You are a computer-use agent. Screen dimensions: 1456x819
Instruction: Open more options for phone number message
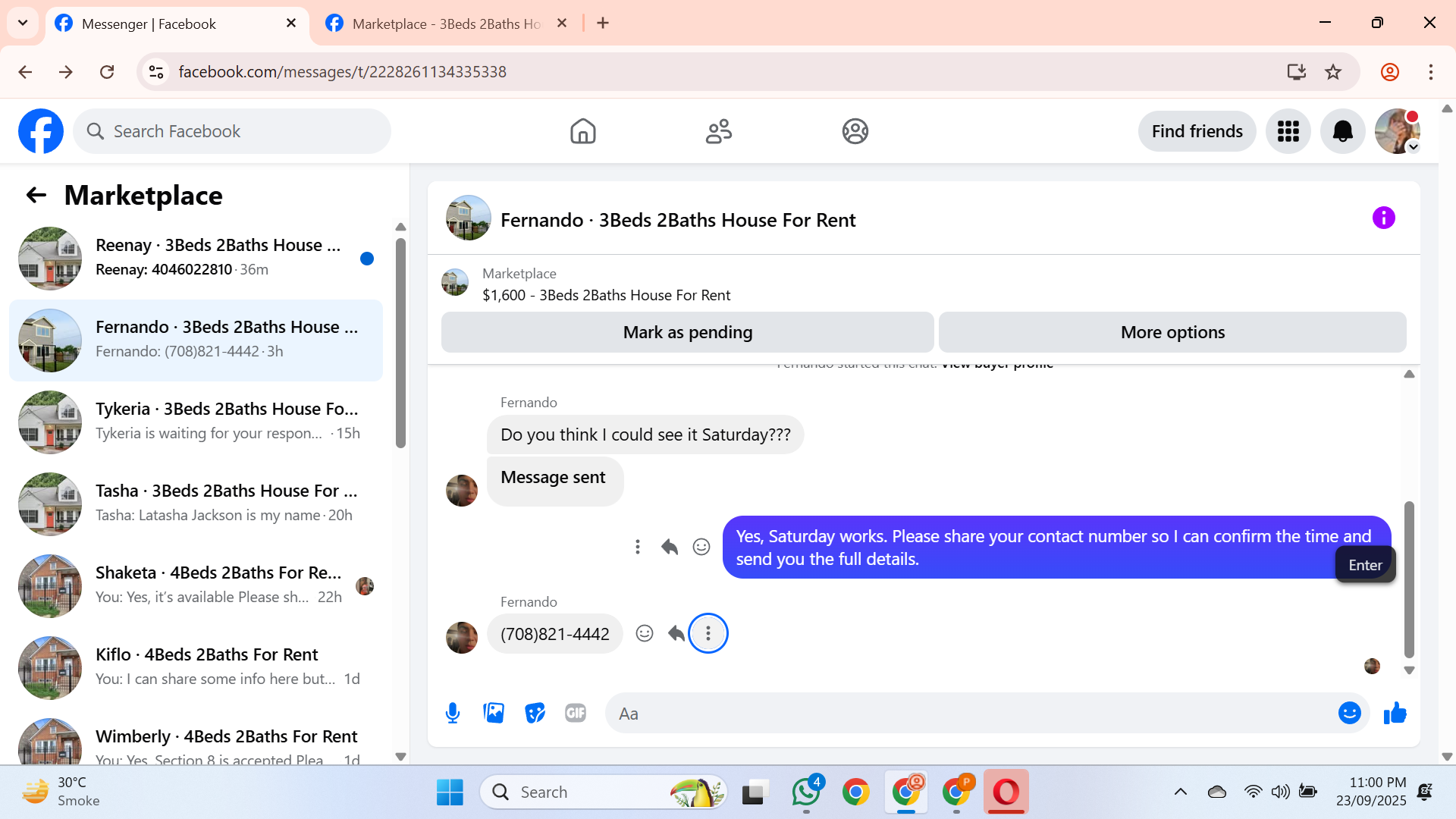708,633
